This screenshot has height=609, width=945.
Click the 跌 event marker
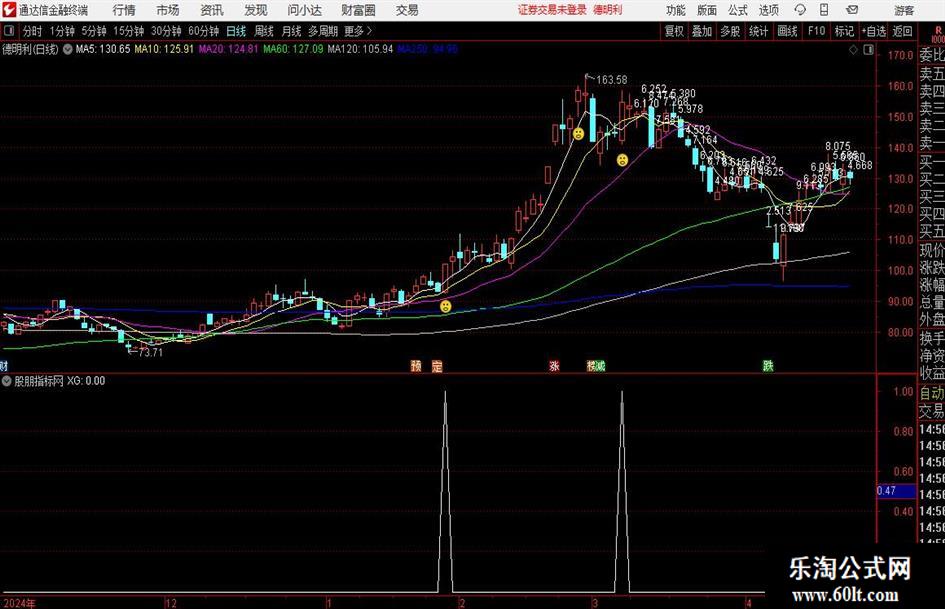tap(768, 365)
